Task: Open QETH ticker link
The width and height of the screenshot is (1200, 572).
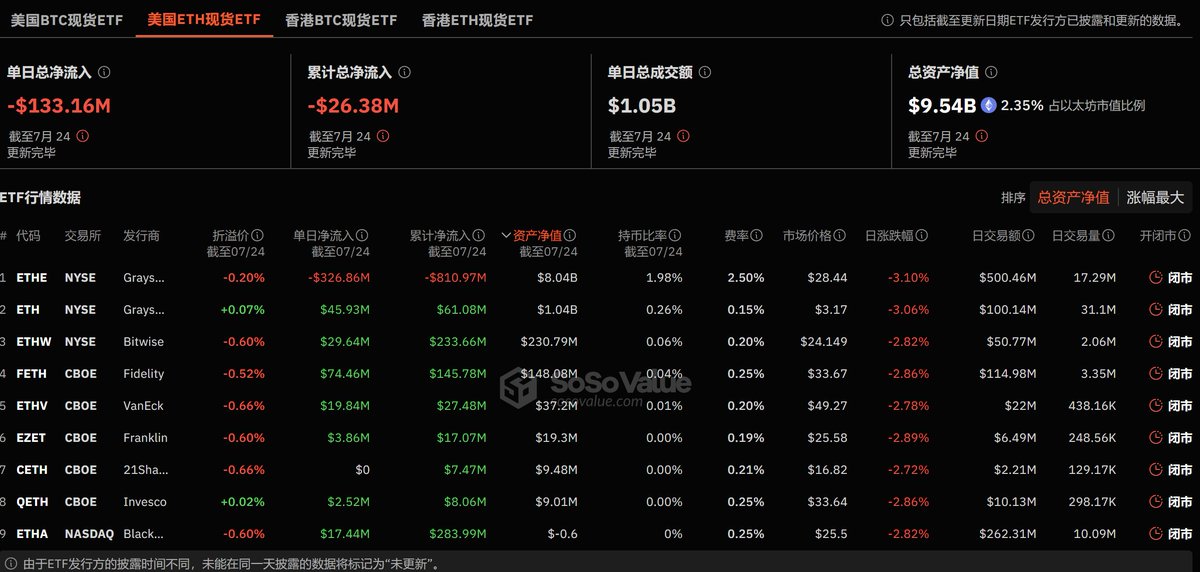Action: point(32,501)
